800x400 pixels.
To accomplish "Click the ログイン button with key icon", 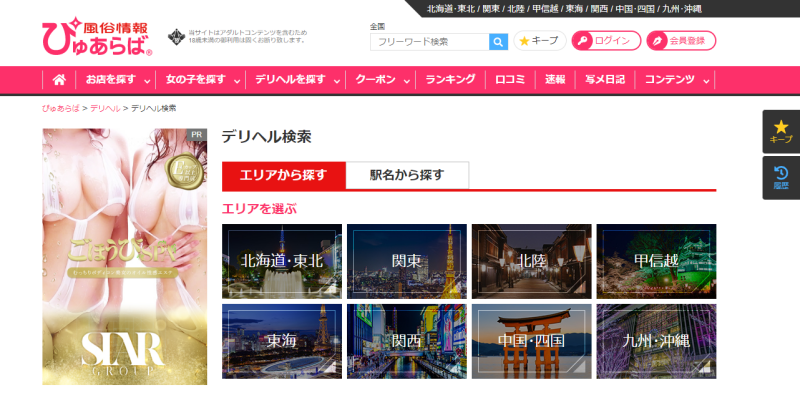I will pos(606,41).
